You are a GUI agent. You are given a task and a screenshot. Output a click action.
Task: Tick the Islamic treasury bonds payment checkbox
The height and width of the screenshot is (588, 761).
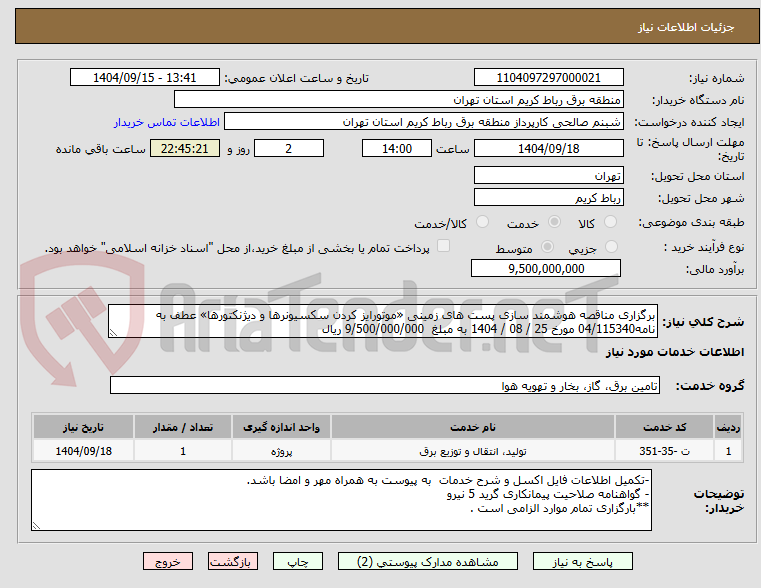(443, 246)
